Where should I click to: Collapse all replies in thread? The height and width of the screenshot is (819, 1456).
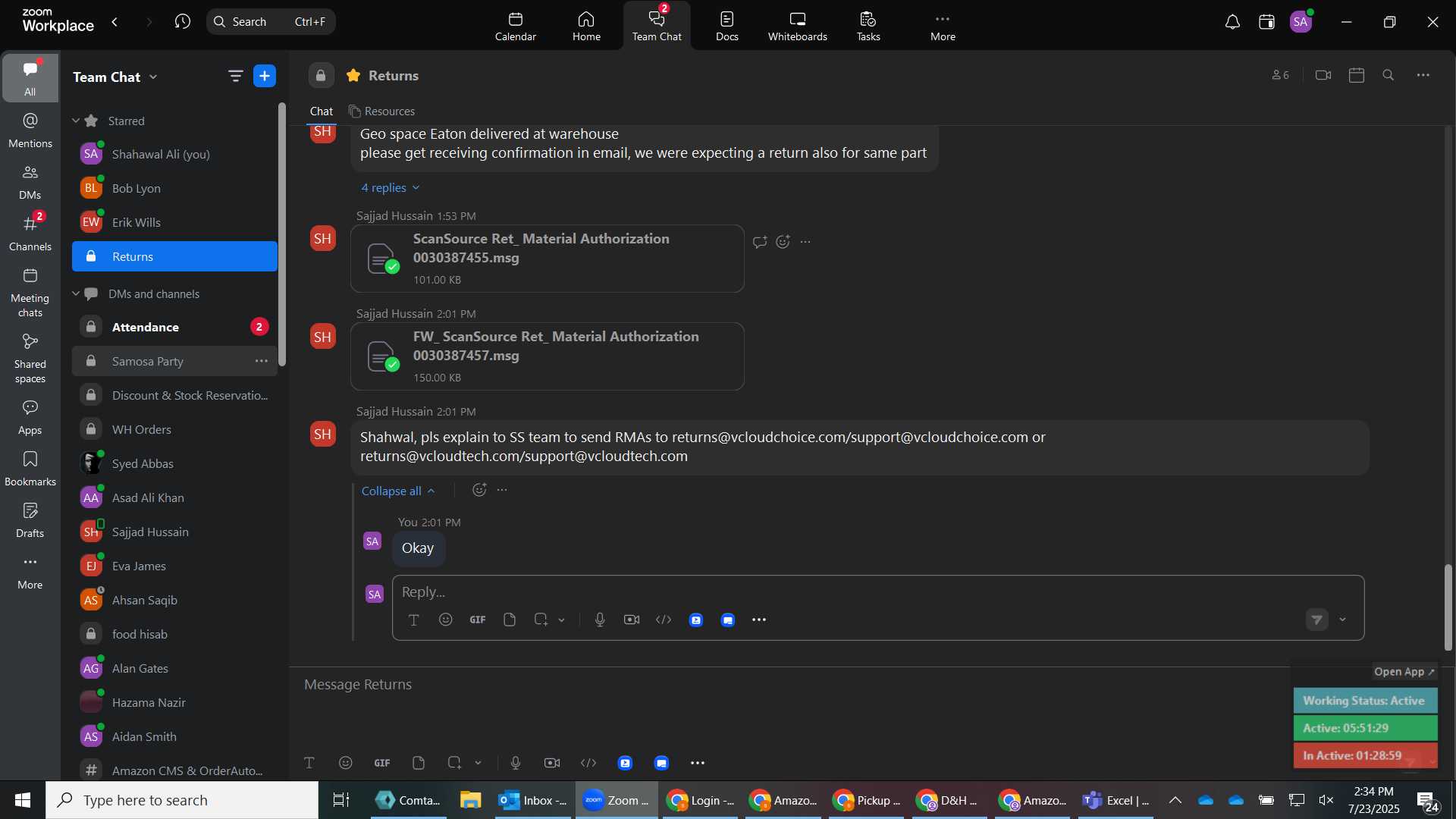tap(397, 491)
